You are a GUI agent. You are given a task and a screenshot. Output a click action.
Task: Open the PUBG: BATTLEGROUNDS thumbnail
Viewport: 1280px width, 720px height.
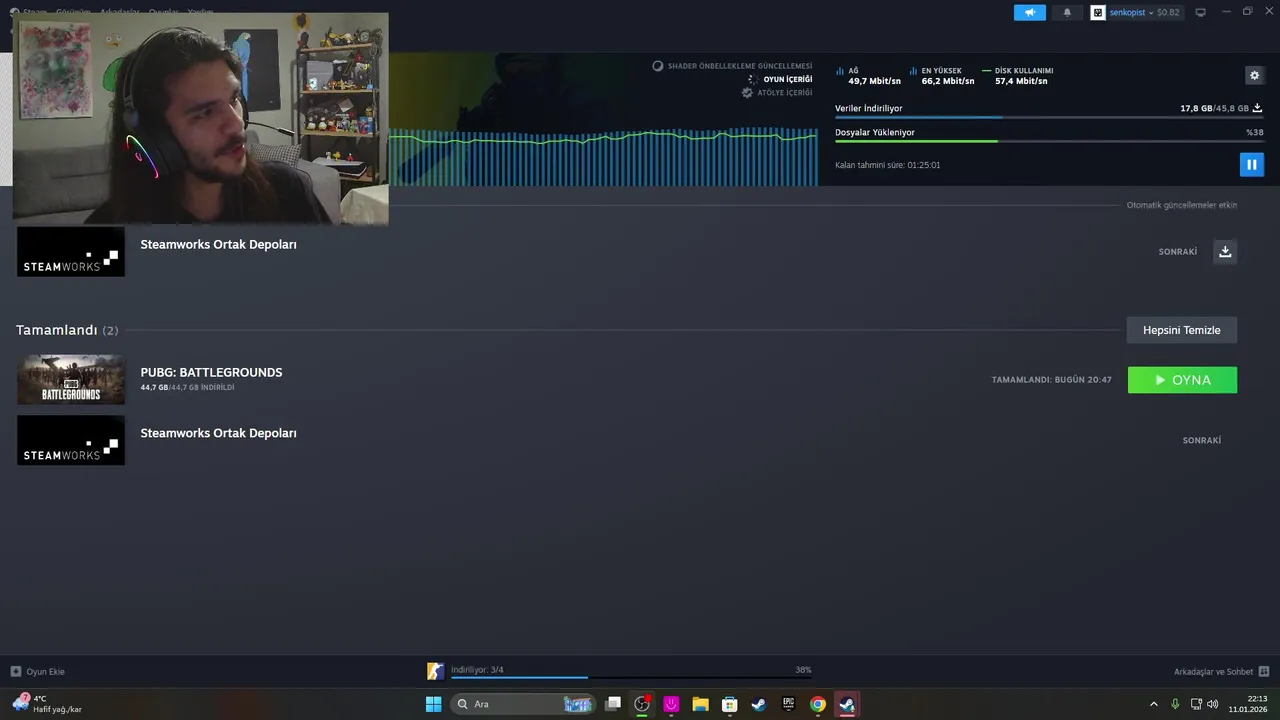(x=71, y=380)
